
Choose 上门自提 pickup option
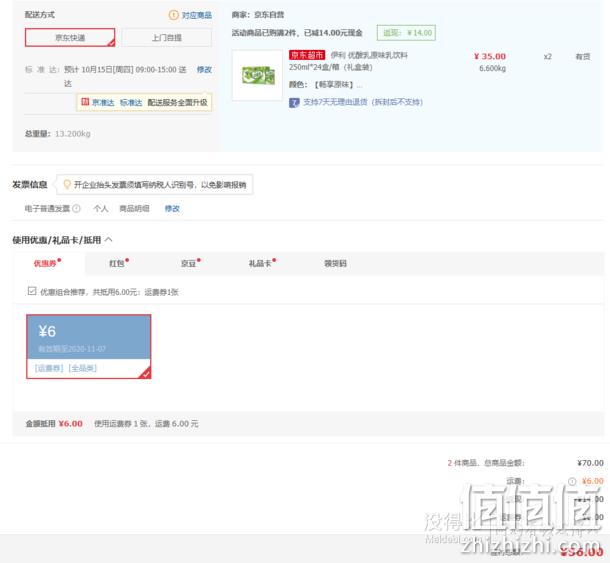167,37
